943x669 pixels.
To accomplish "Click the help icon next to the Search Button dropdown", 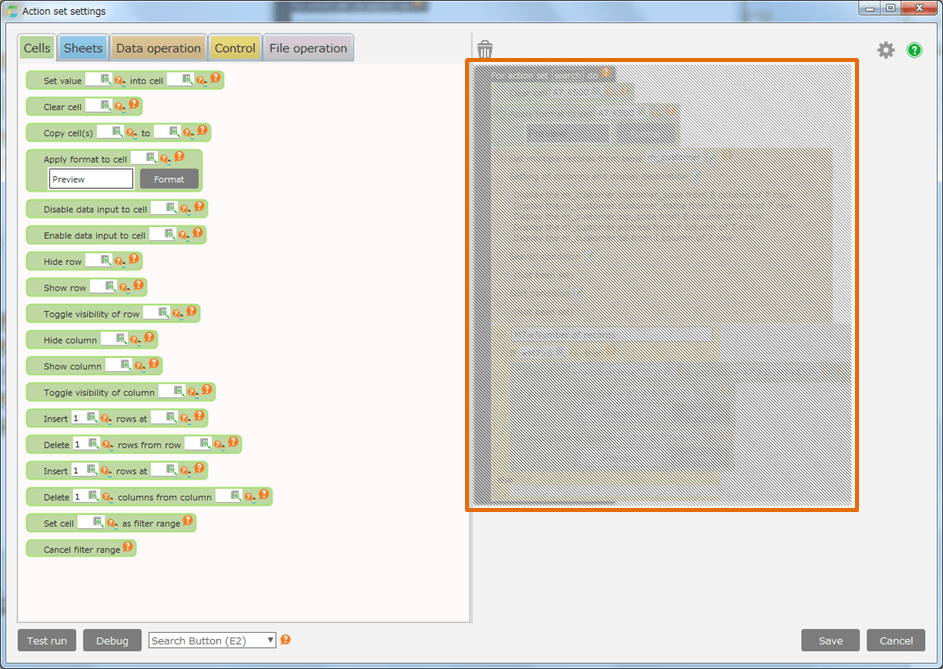I will coord(285,640).
